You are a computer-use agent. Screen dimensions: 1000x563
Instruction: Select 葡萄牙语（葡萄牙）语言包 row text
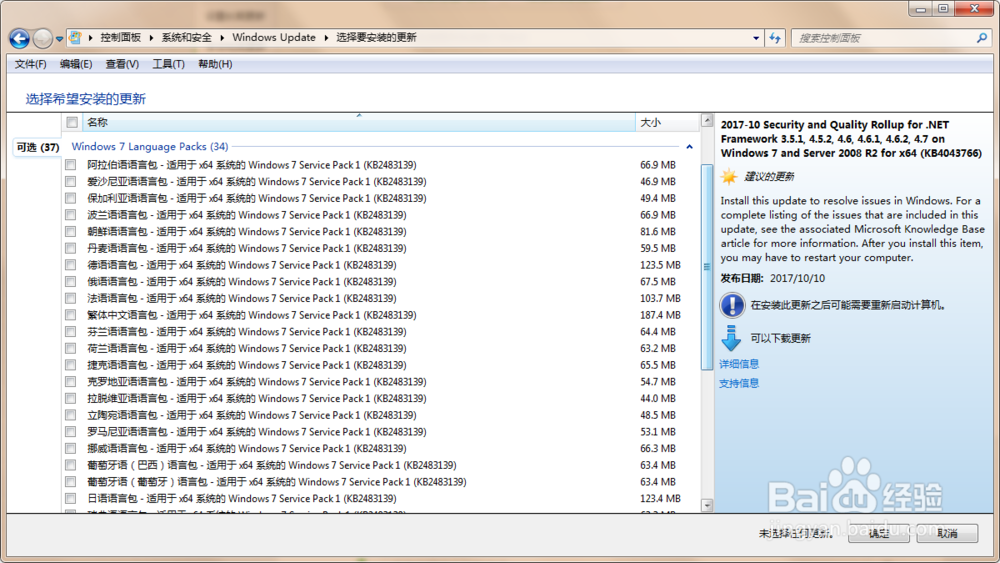pos(276,482)
